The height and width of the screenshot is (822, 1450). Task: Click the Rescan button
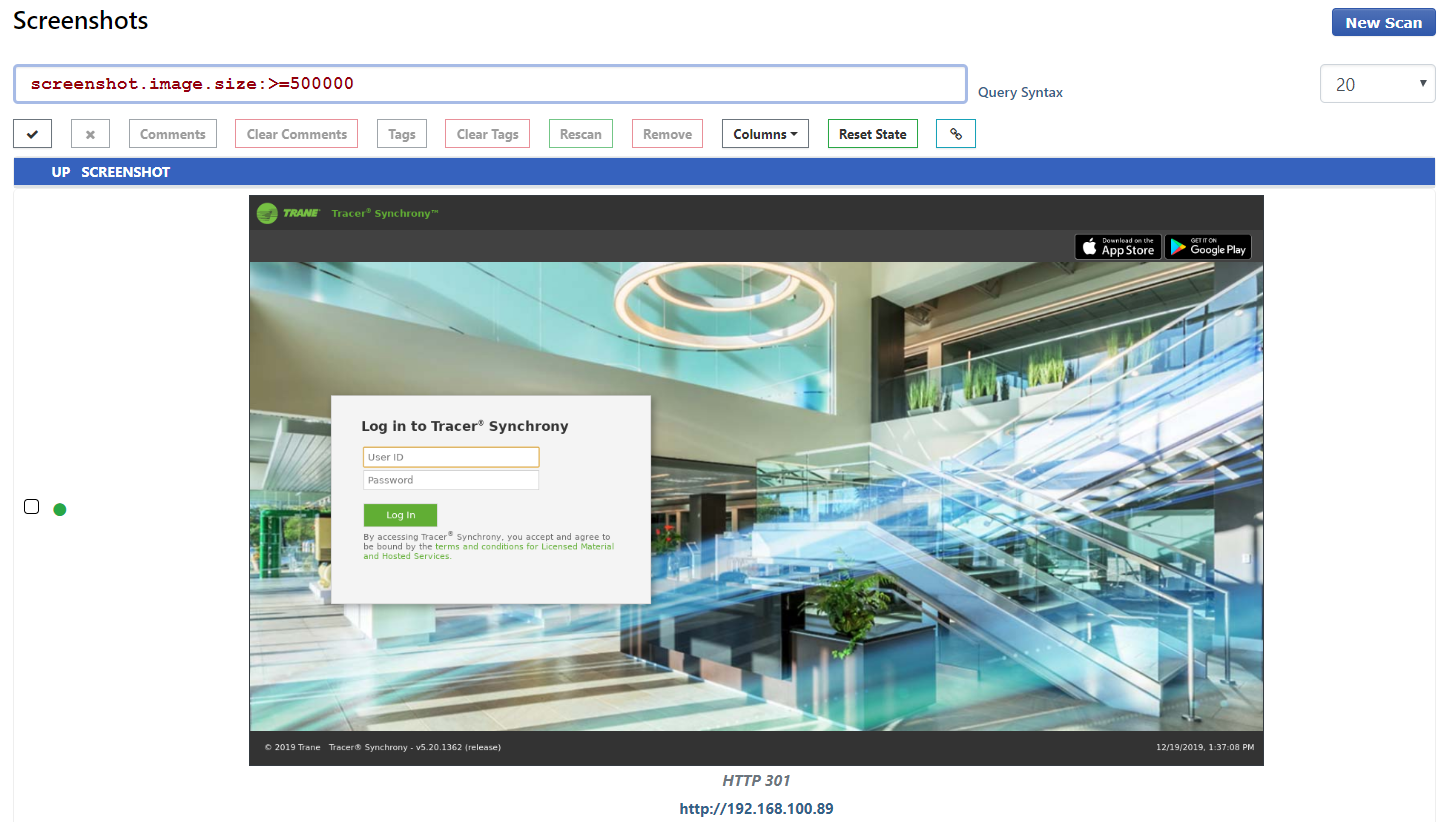click(x=581, y=134)
